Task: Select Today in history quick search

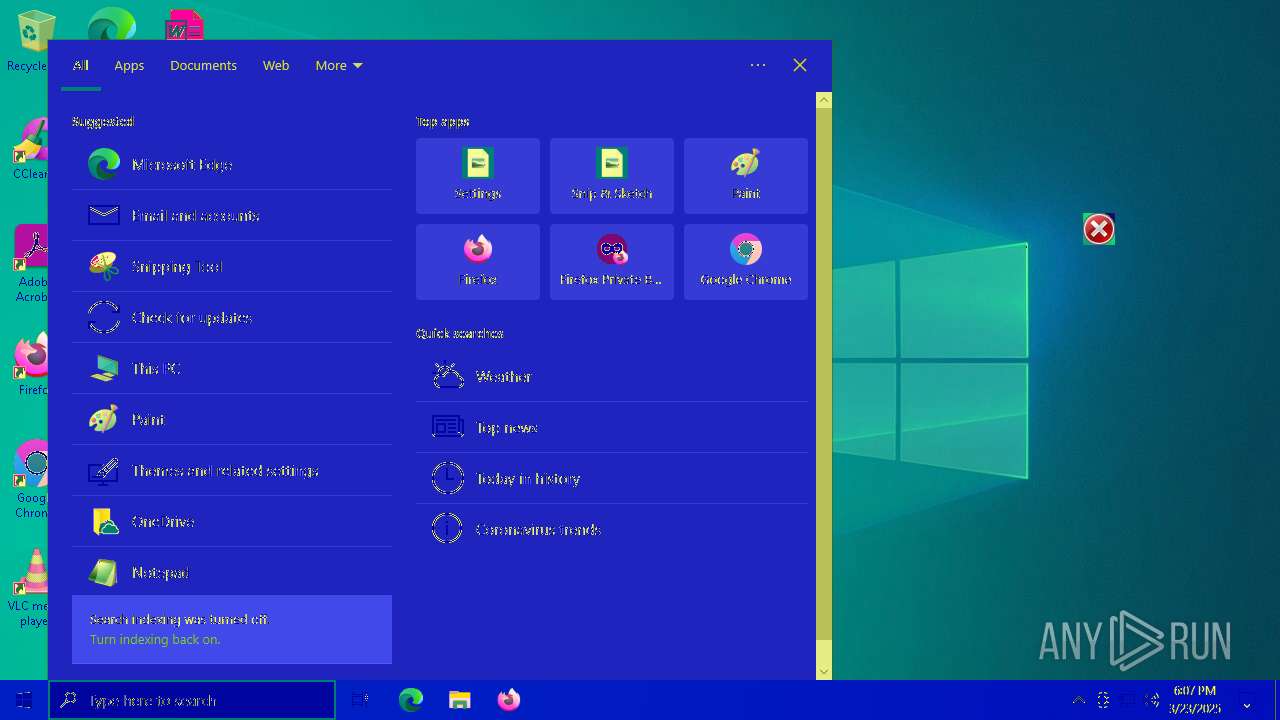Action: click(x=612, y=478)
